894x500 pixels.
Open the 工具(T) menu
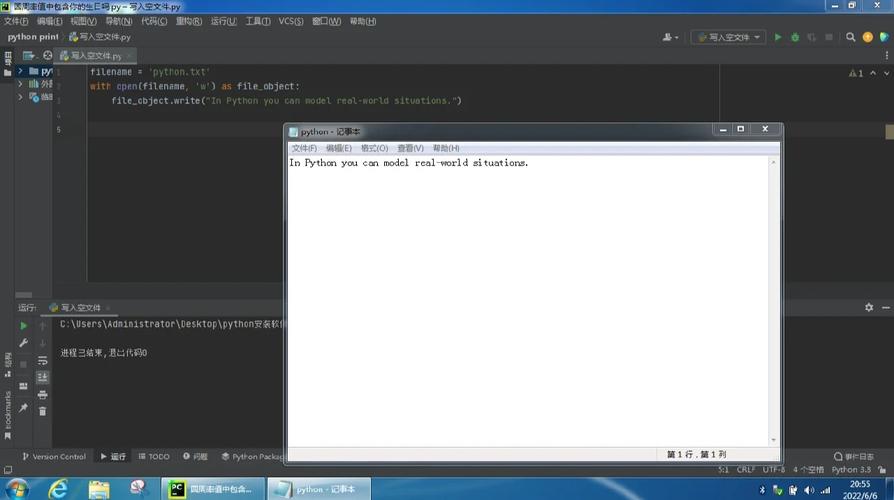click(x=258, y=21)
